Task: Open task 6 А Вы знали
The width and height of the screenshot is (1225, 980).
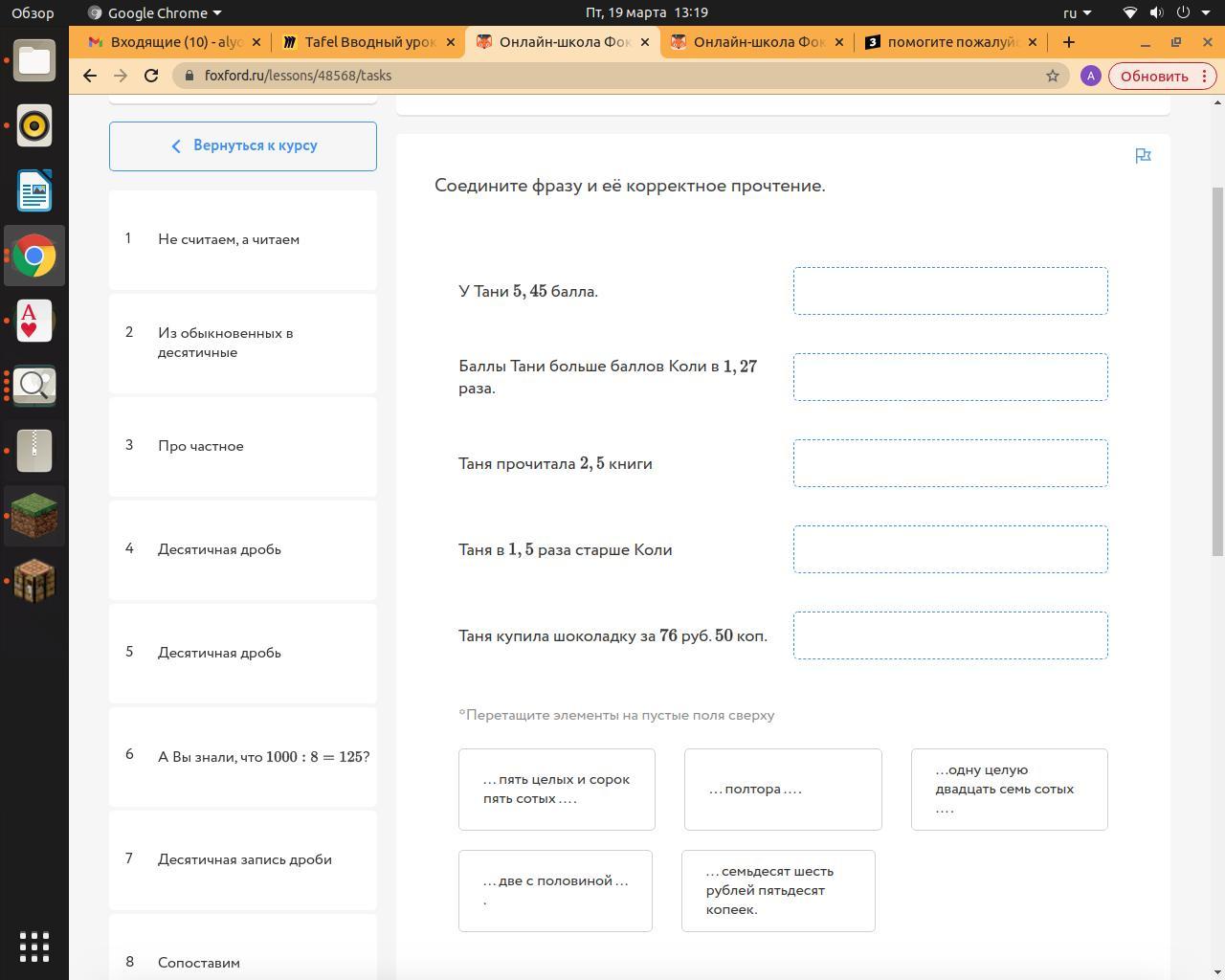Action: click(243, 756)
